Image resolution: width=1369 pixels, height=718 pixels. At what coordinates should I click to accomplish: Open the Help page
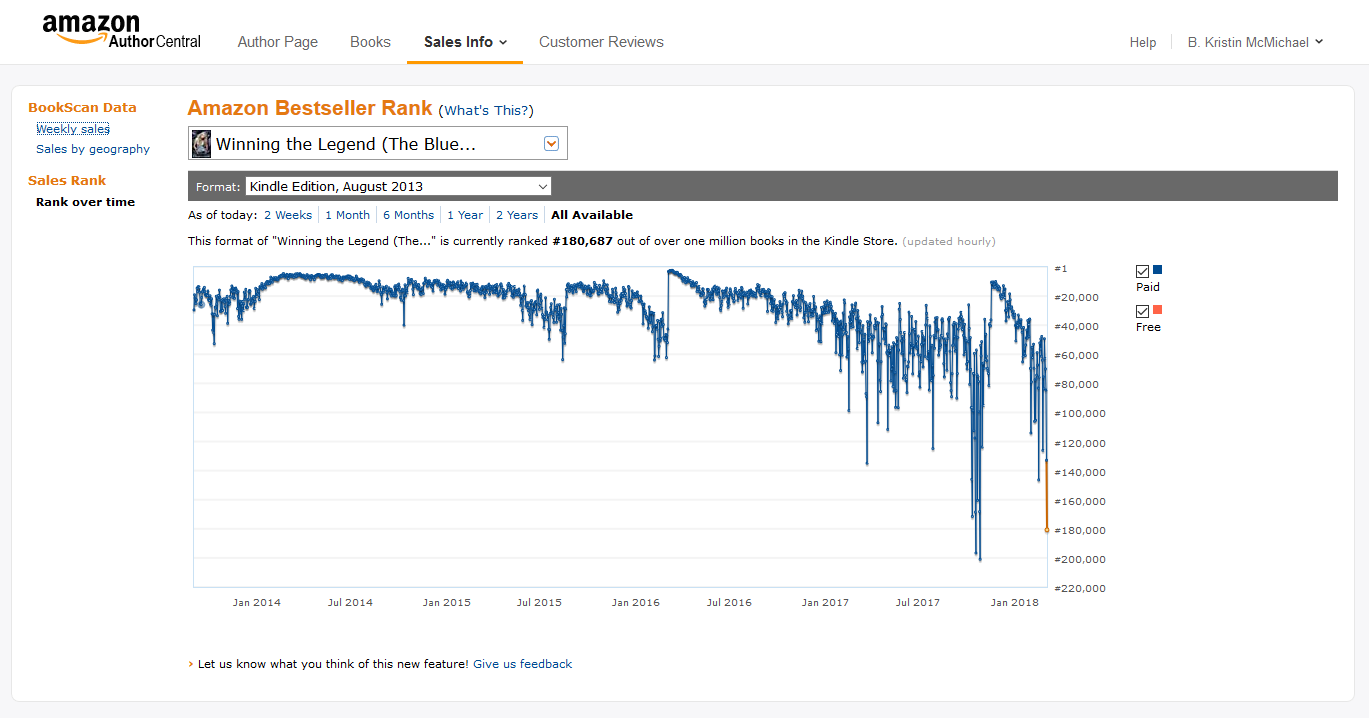coord(1143,42)
